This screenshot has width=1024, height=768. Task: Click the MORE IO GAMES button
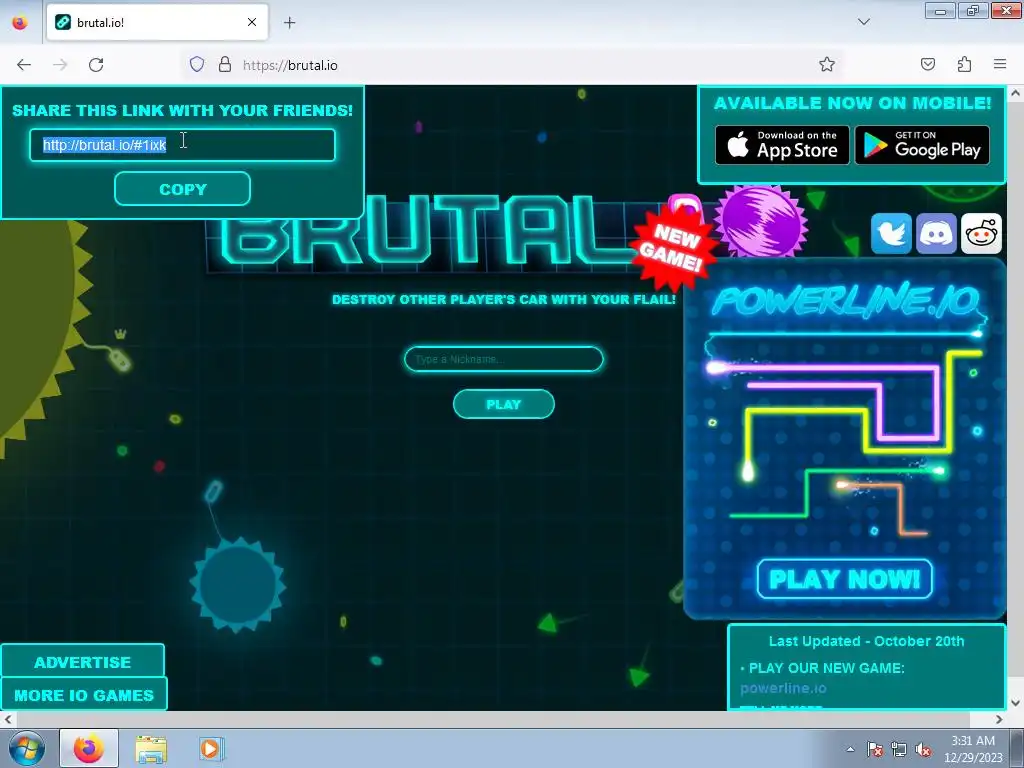point(84,695)
